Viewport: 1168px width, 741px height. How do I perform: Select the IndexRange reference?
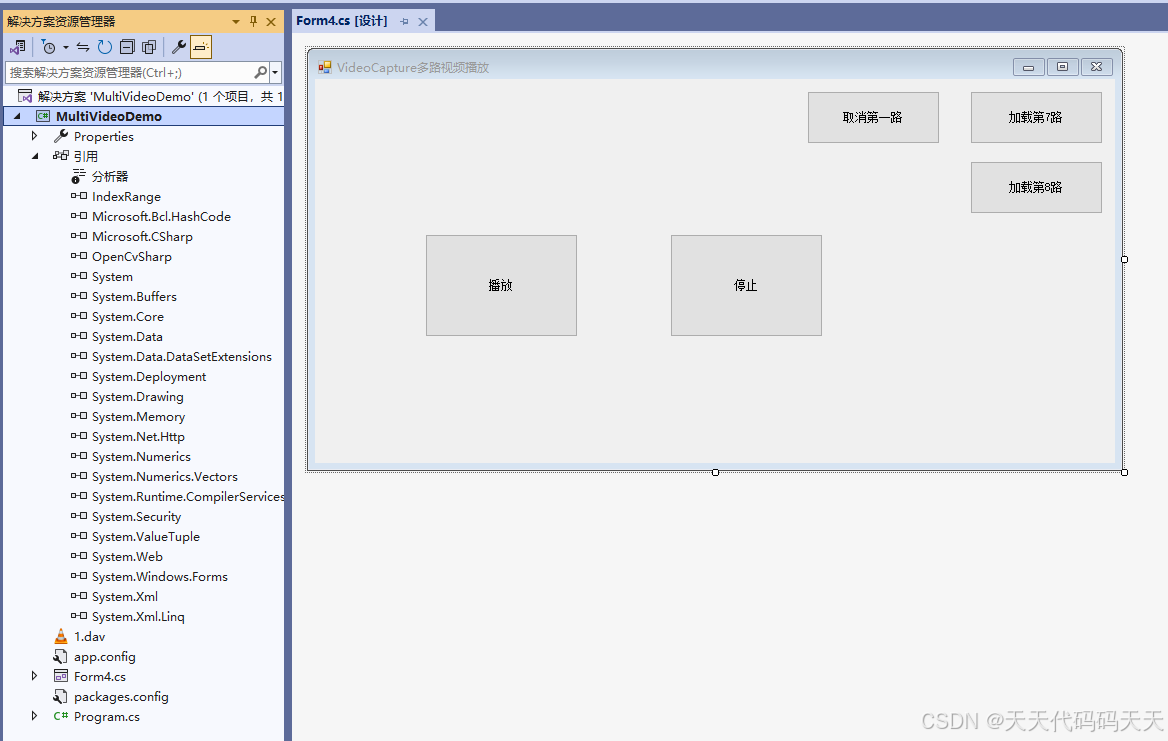tap(126, 197)
